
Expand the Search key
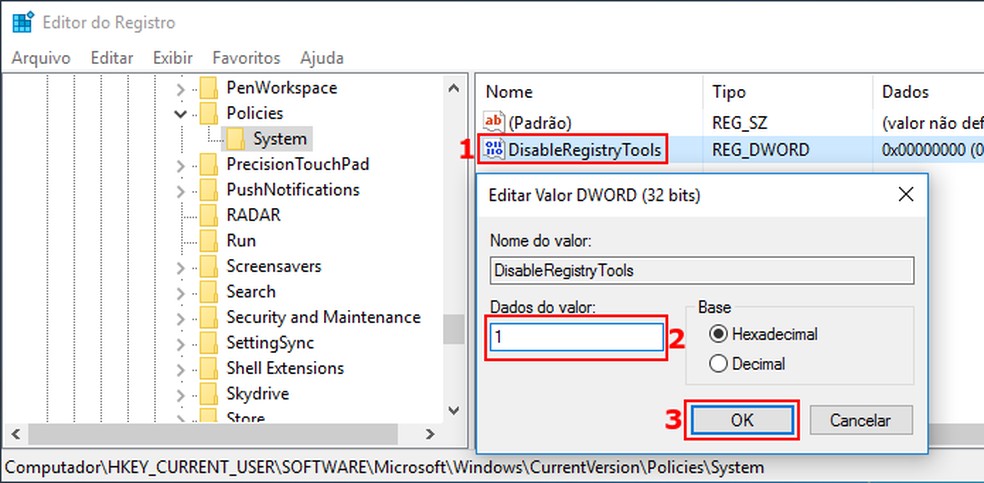[x=181, y=293]
